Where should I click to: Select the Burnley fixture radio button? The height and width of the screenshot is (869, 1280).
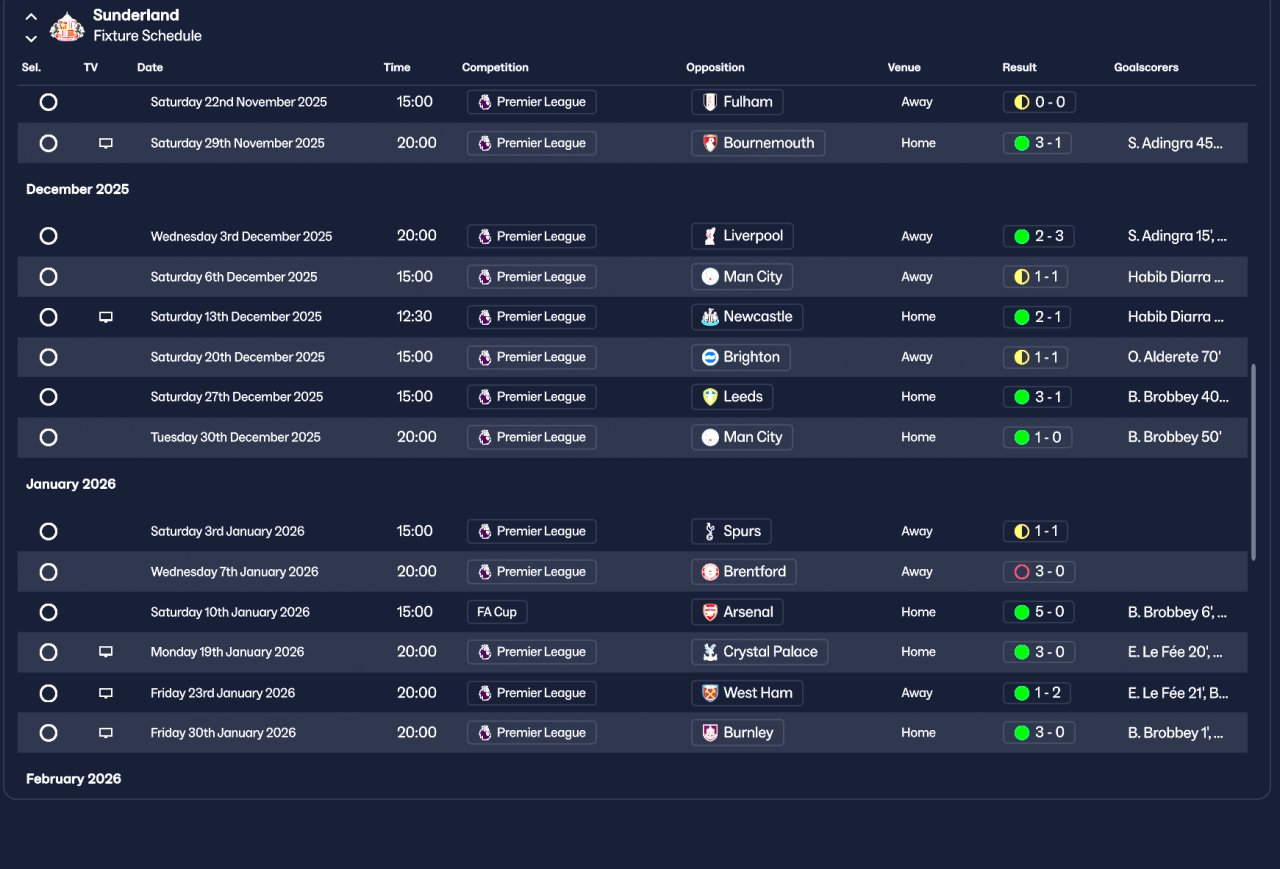(48, 733)
